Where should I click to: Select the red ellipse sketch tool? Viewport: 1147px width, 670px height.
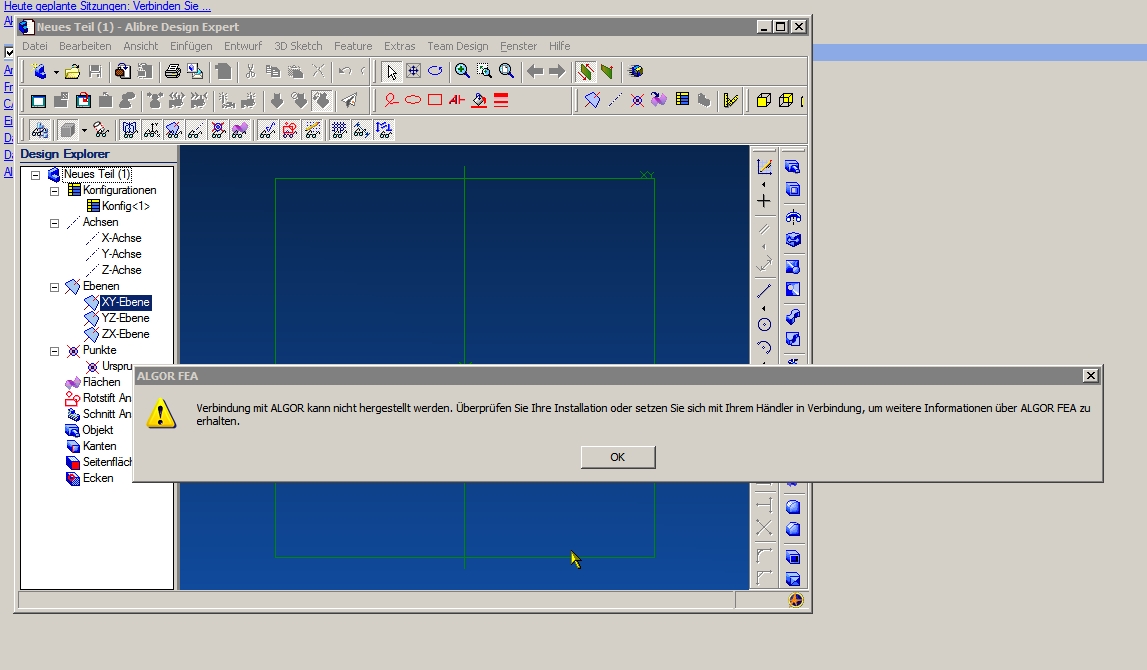pos(413,100)
